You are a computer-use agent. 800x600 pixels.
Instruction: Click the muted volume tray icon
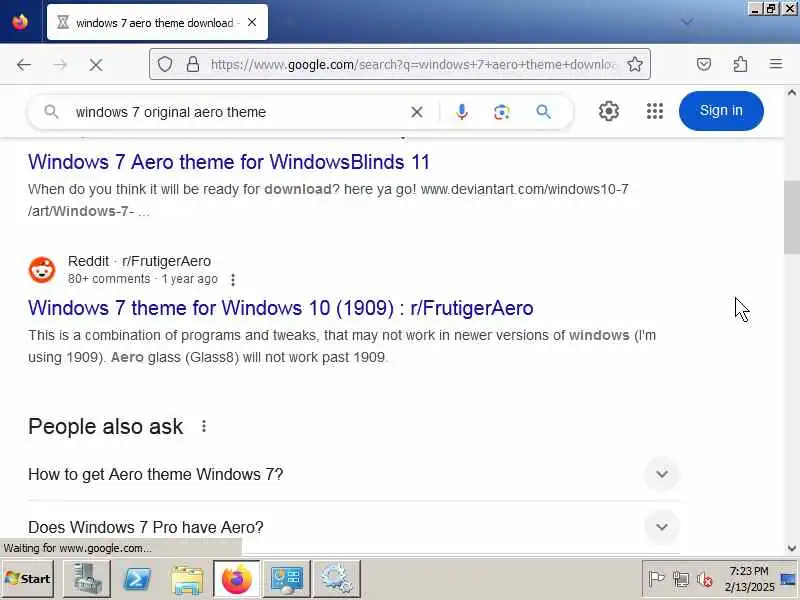705,580
